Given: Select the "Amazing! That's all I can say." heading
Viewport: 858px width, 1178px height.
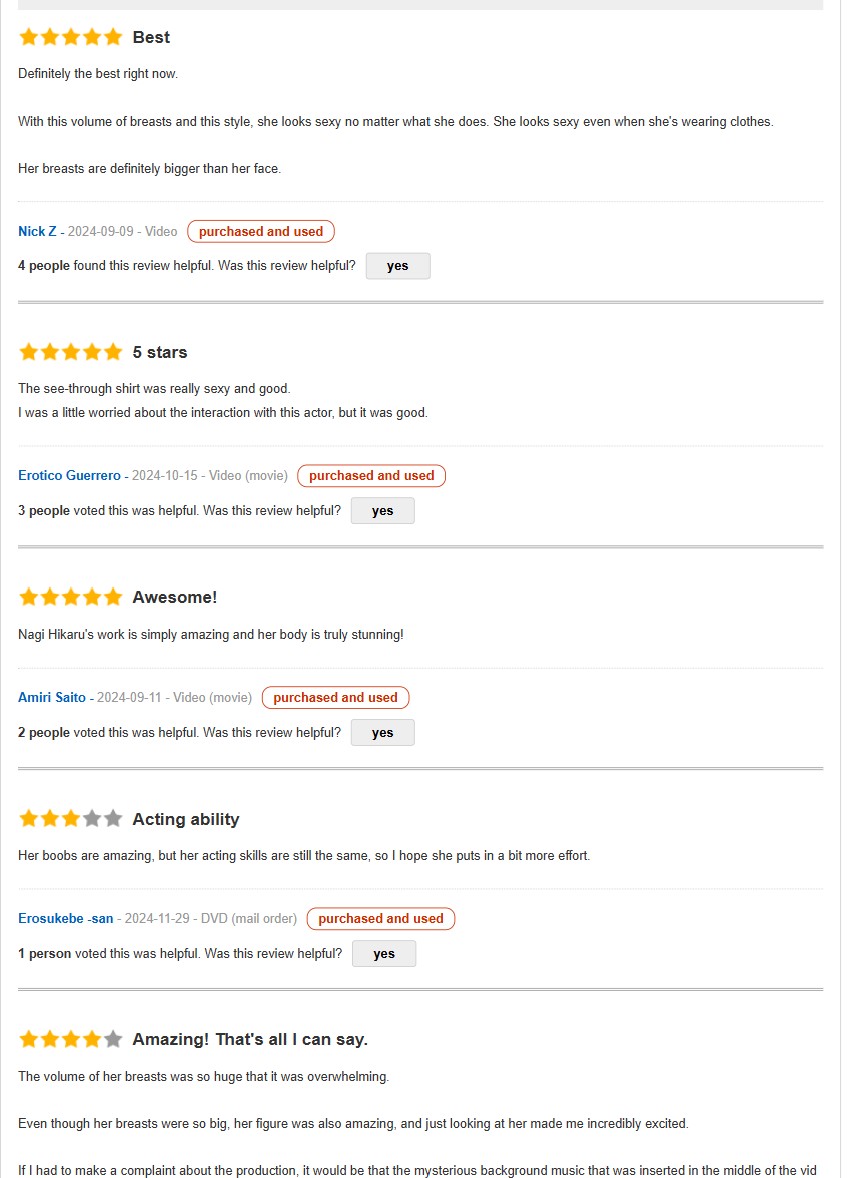Looking at the screenshot, I should pyautogui.click(x=250, y=1040).
